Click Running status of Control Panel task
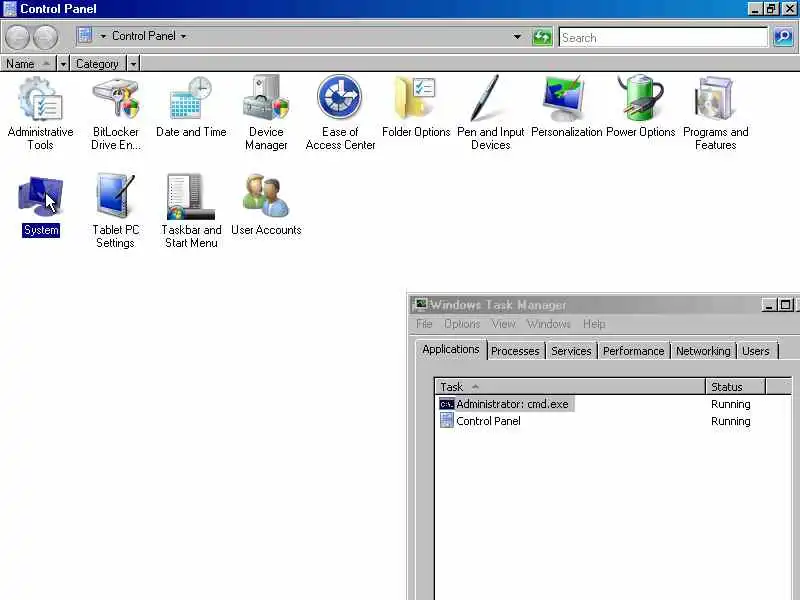The width and height of the screenshot is (800, 600). click(731, 421)
